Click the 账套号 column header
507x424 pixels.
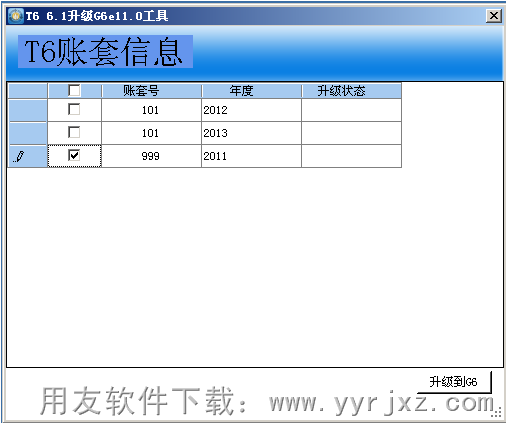(x=152, y=91)
